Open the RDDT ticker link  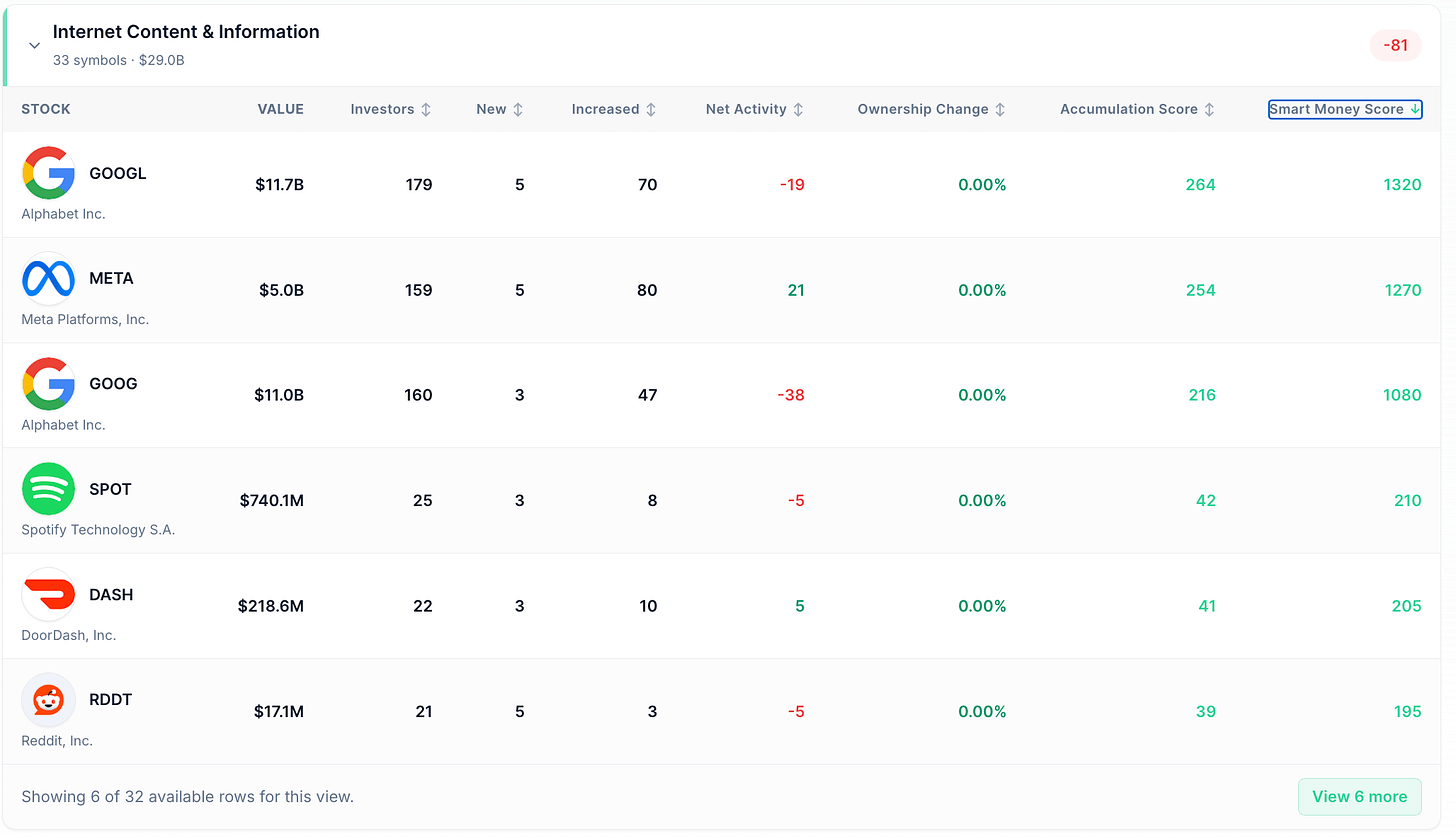pos(110,700)
